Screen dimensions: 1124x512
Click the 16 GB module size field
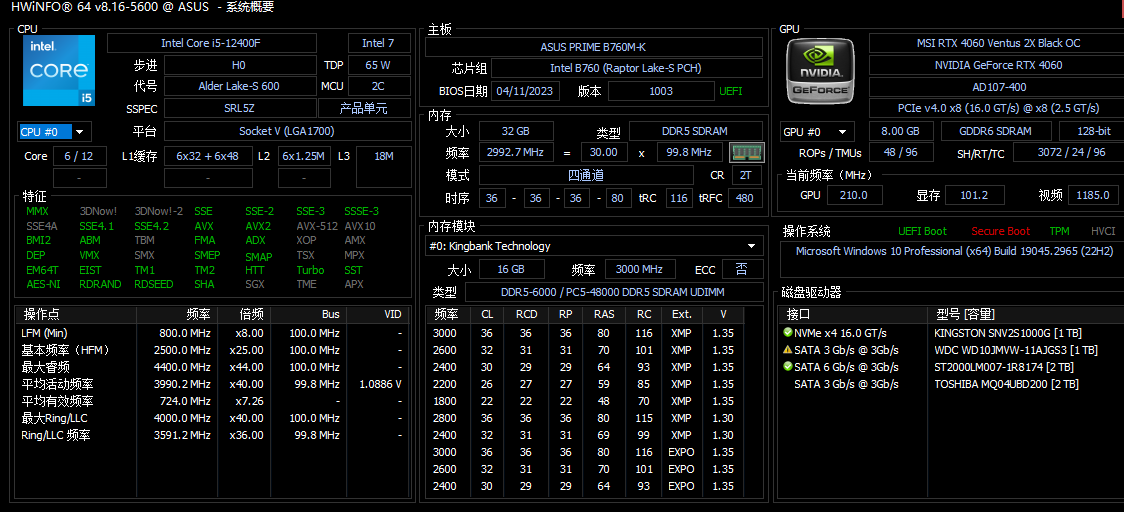[512, 269]
